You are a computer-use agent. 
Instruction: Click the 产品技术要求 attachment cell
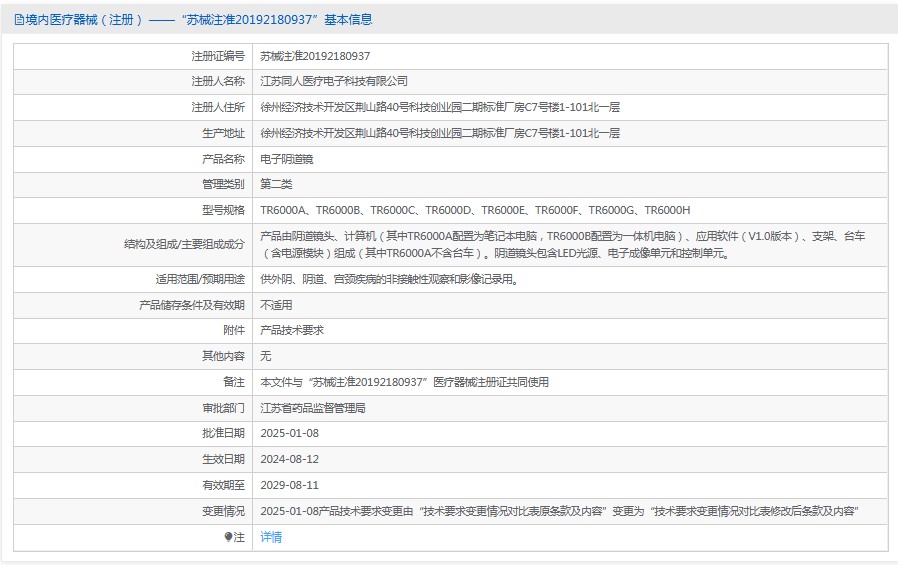click(x=292, y=330)
